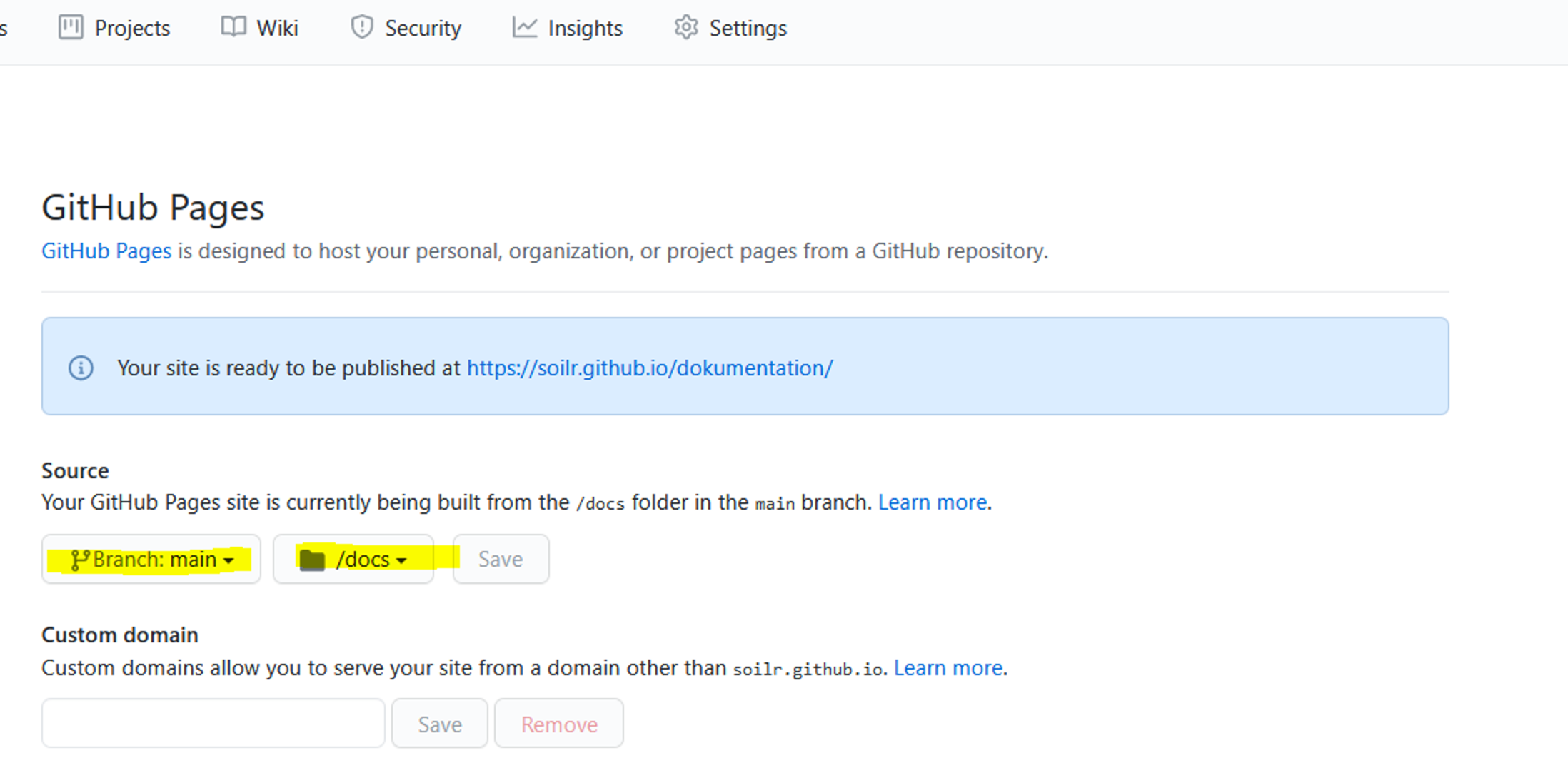The image size is (1568, 768).
Task: Remove the custom domain
Action: [559, 724]
